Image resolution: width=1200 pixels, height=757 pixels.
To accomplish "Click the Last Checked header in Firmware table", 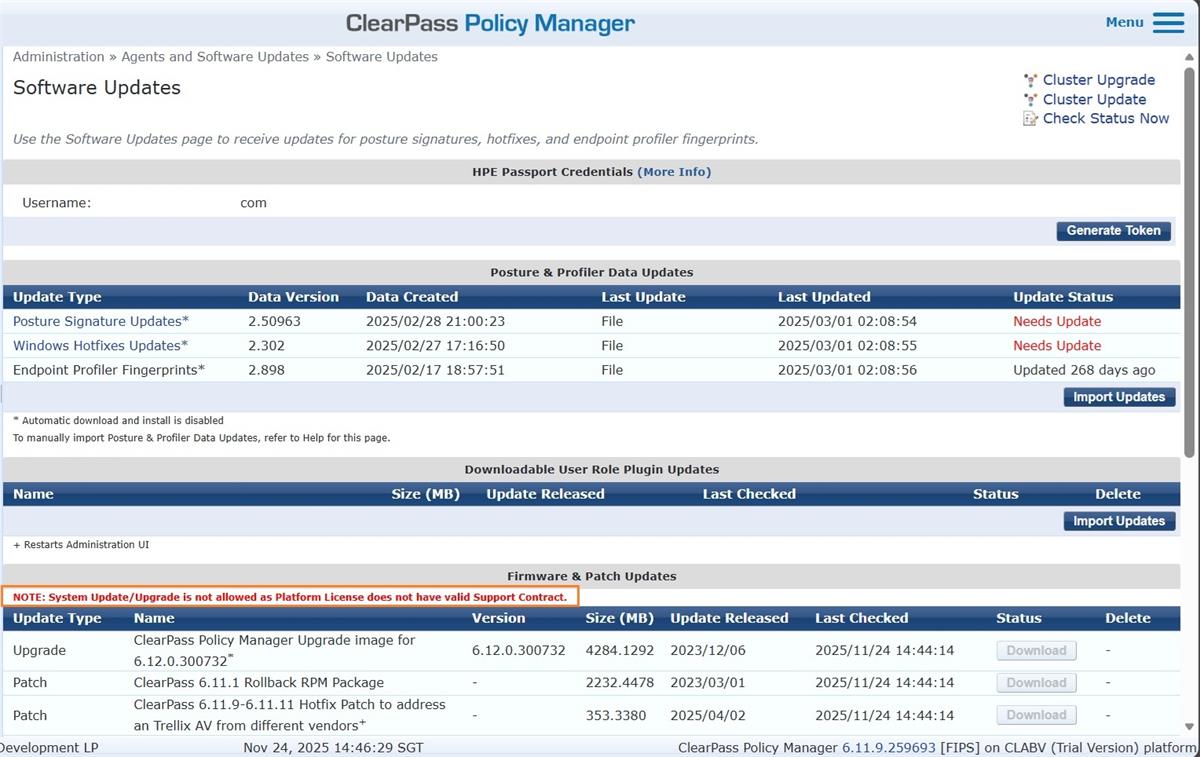I will coord(861,618).
